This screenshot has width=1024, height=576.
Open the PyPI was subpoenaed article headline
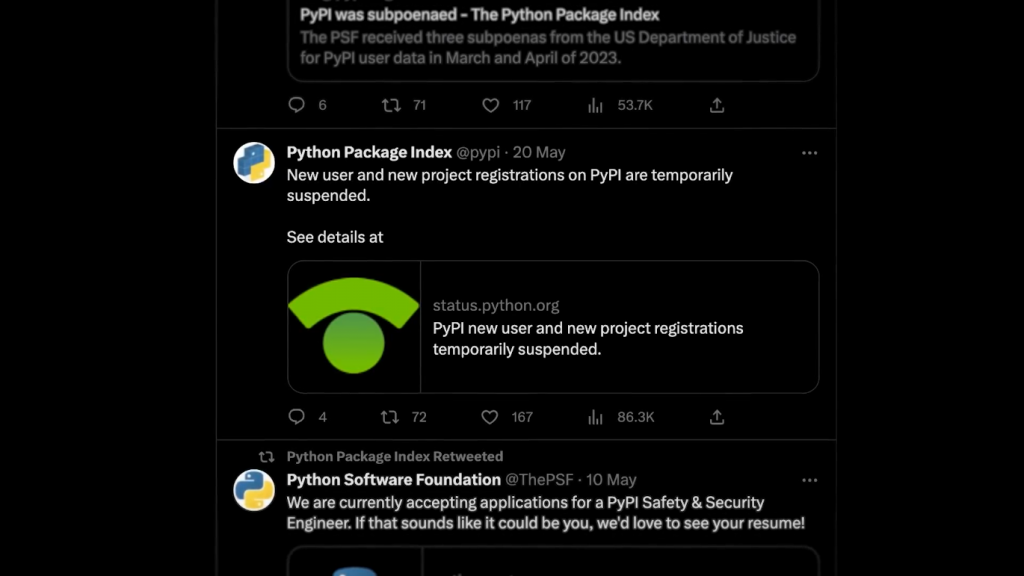point(480,15)
